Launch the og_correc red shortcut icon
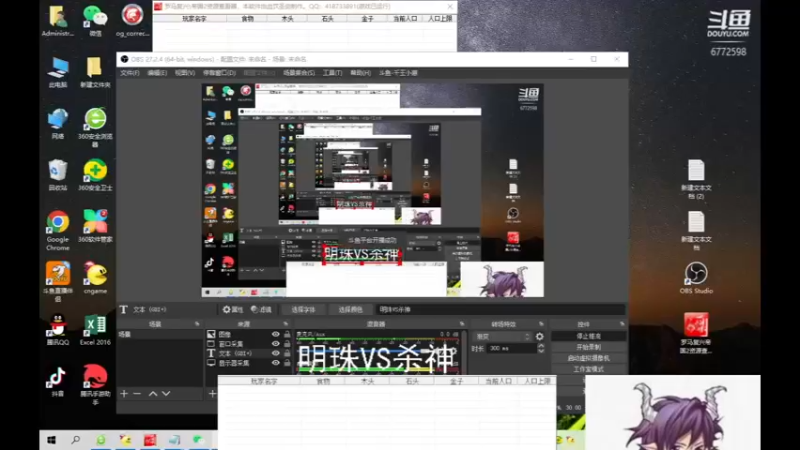Viewport: 800px width, 450px height. click(132, 19)
